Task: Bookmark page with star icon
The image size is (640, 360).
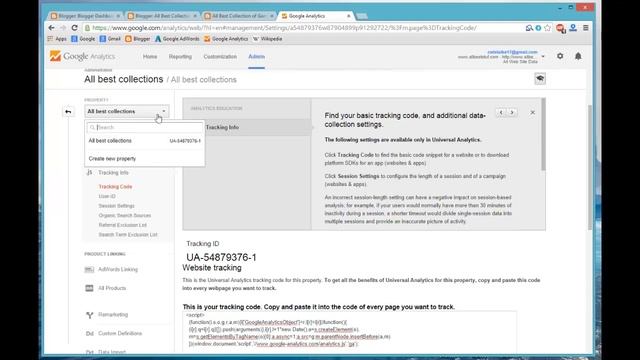Action: (548, 28)
